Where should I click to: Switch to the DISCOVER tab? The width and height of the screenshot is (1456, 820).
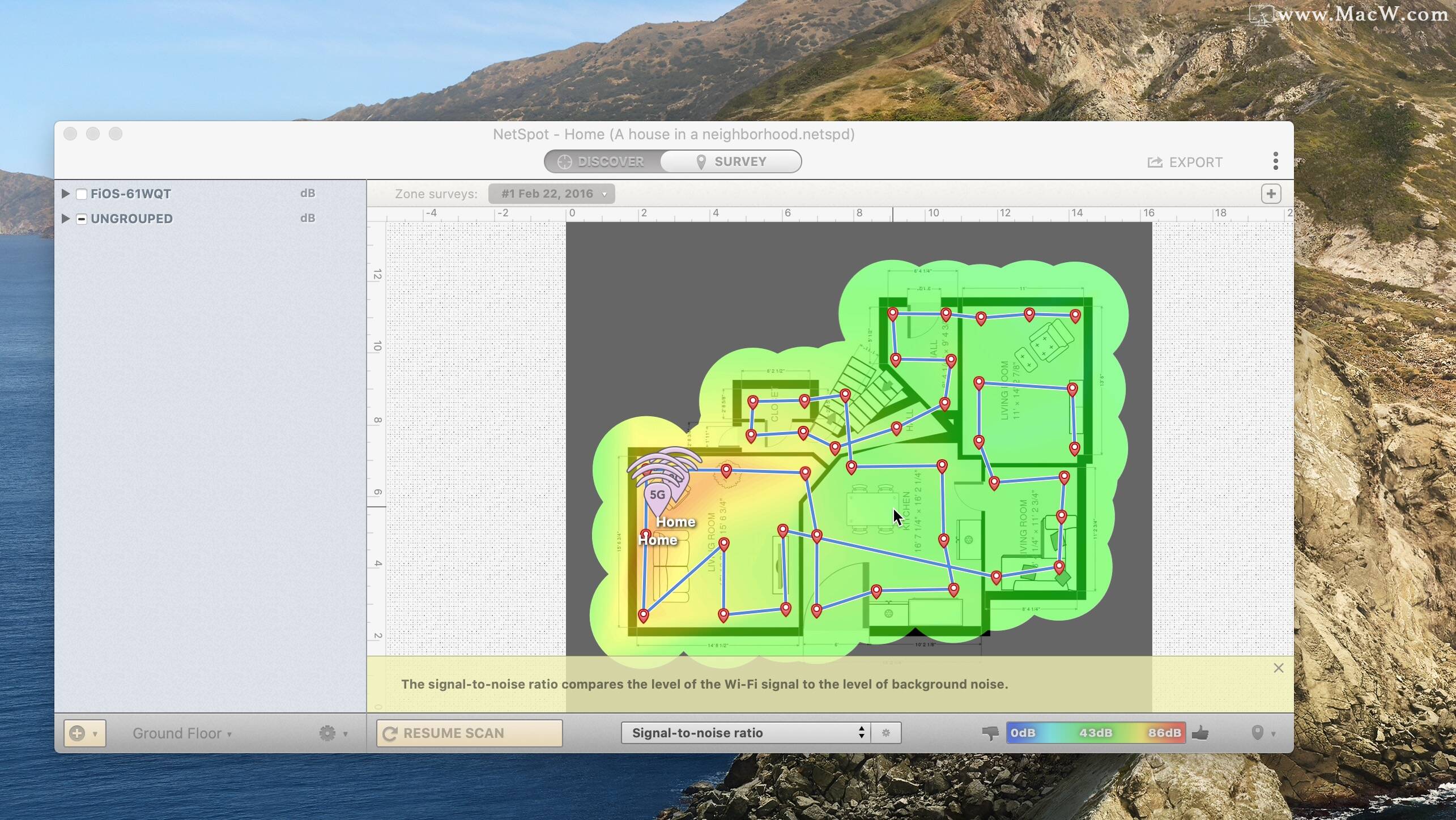(x=602, y=162)
